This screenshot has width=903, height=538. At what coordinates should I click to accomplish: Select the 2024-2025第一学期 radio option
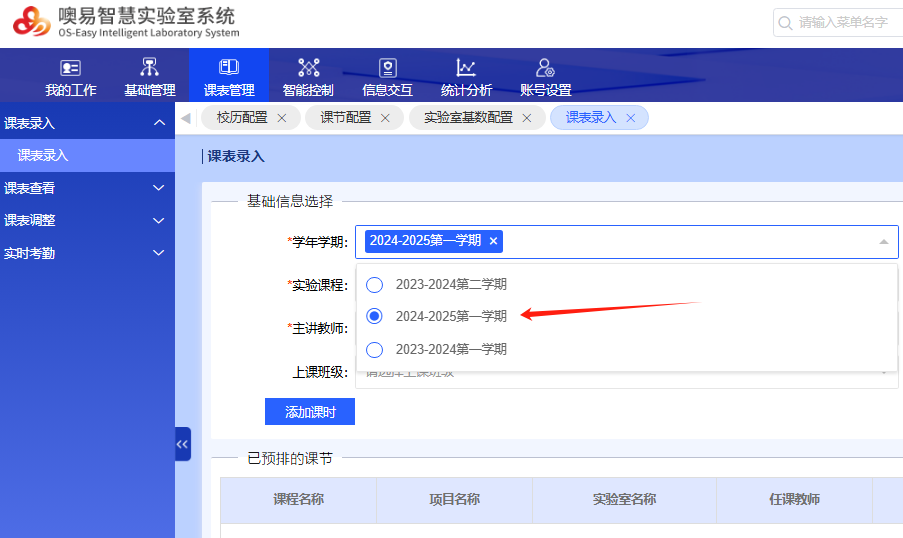point(375,316)
